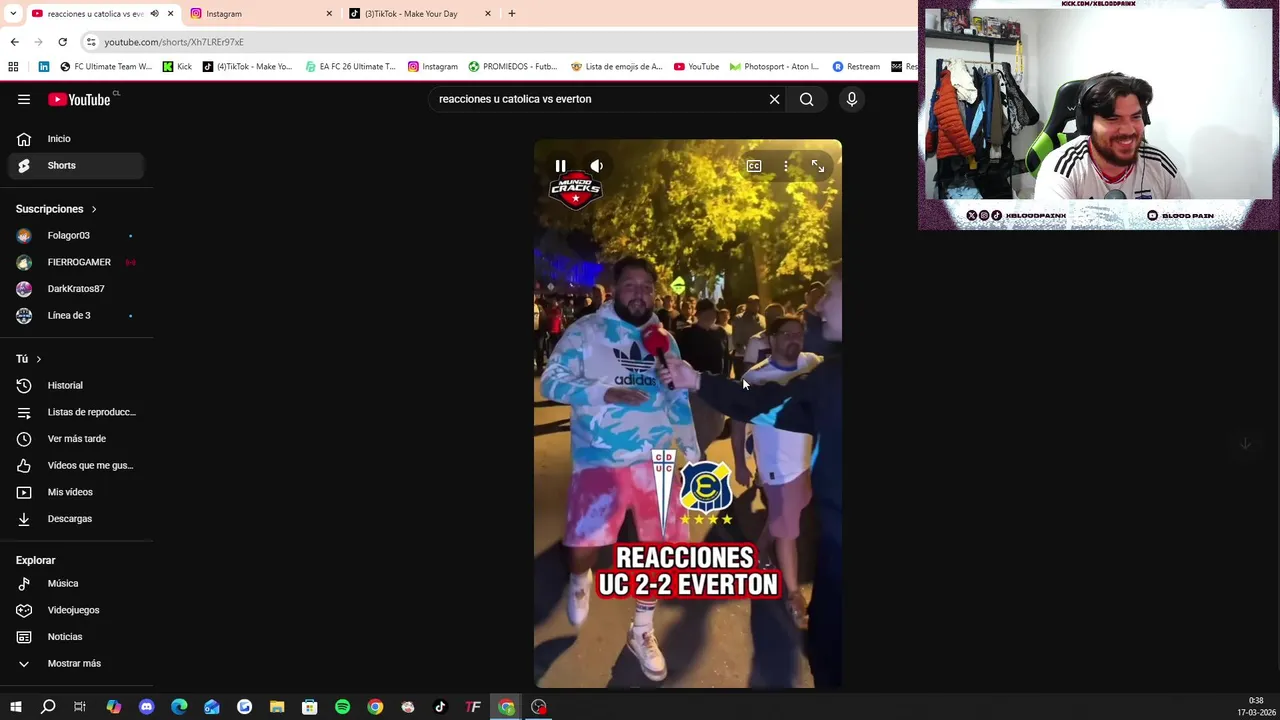Open the YouTube hamburger guide menu
Viewport: 1280px width, 720px height.
coord(24,99)
